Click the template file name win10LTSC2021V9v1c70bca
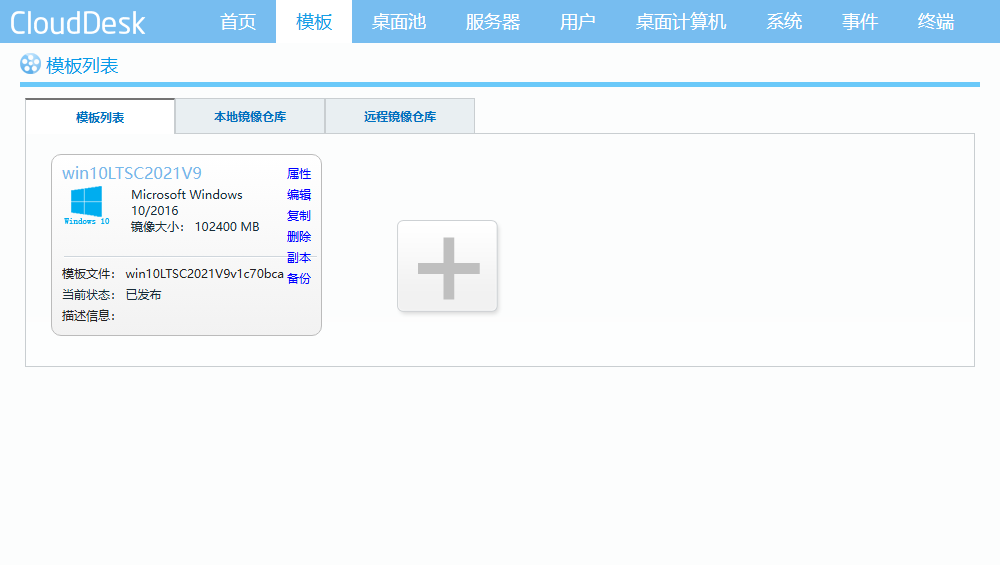 pos(205,274)
